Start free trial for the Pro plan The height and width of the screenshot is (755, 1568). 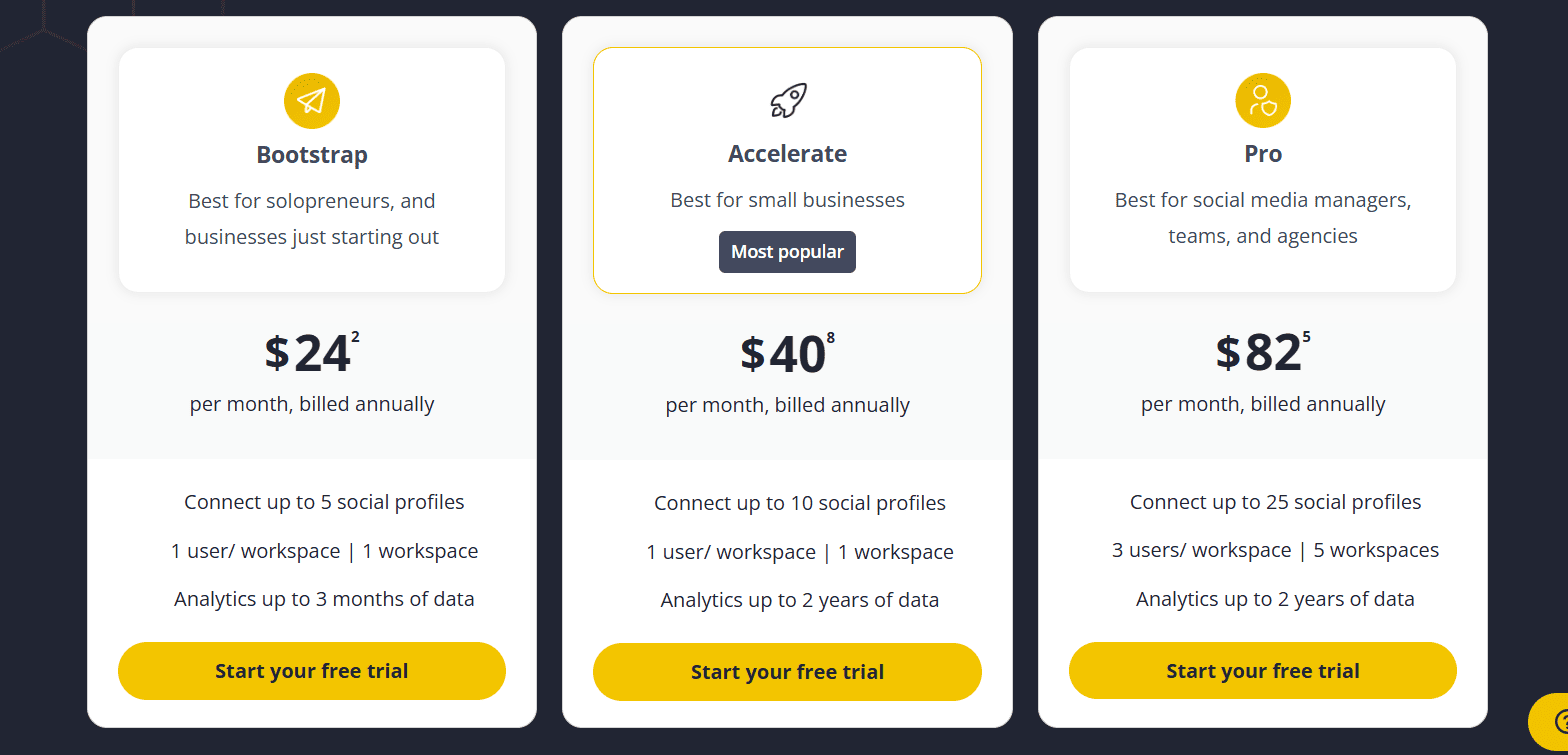point(1262,671)
